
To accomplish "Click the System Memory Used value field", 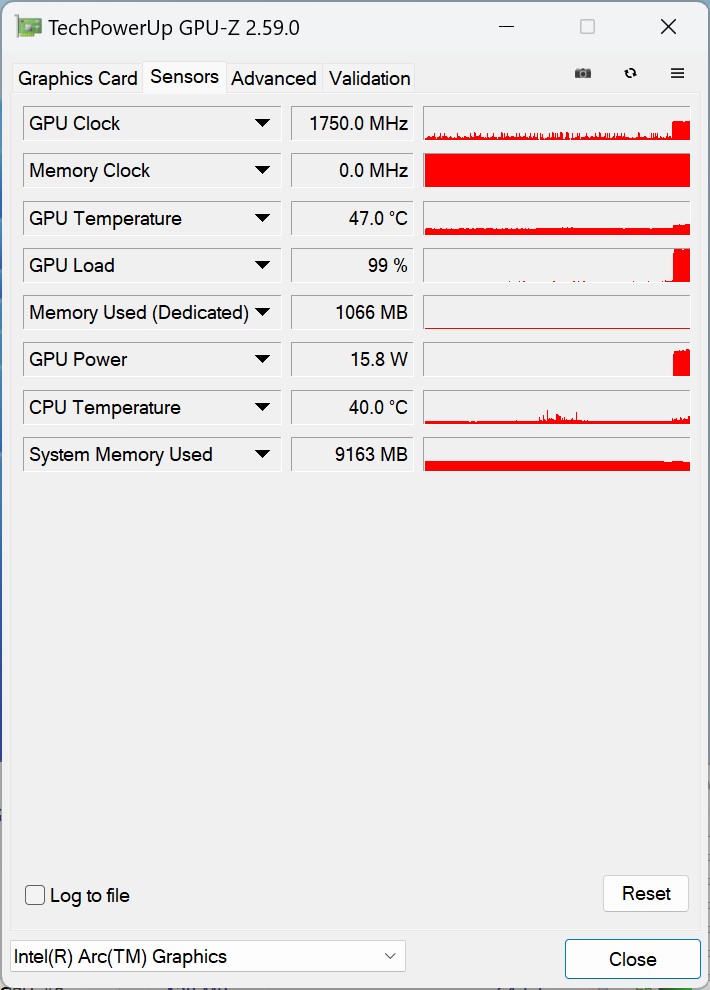I will pos(352,455).
